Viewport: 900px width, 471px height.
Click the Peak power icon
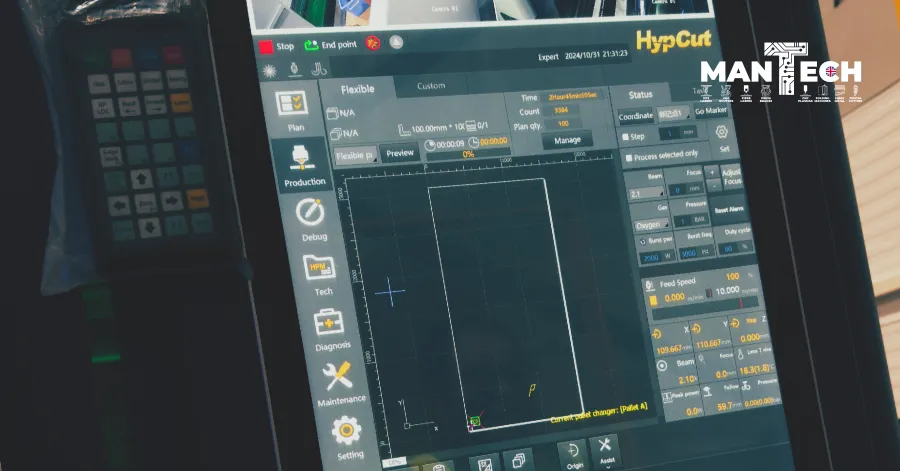667,397
